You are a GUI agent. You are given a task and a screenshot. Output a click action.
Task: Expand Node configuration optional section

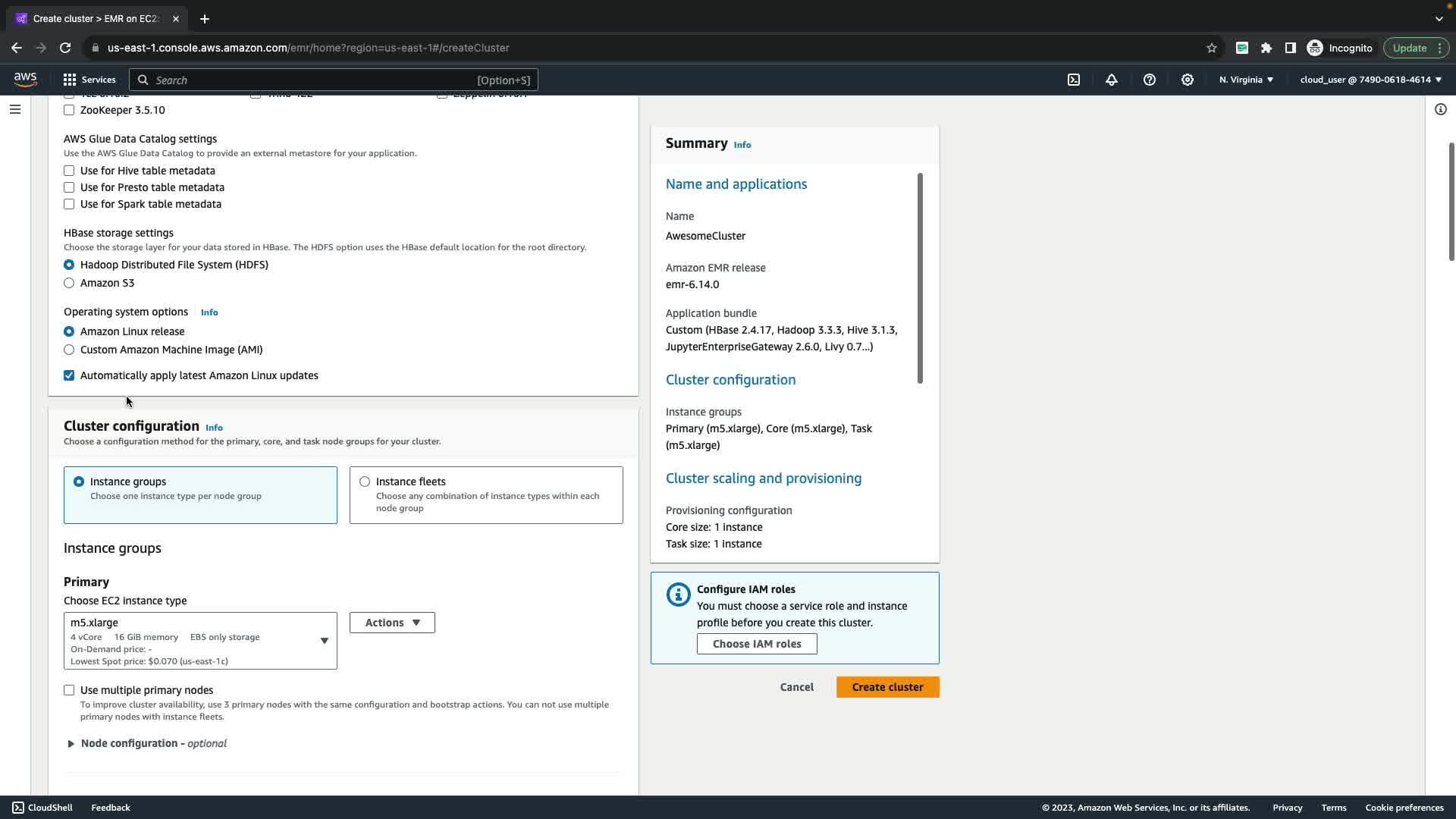click(71, 743)
